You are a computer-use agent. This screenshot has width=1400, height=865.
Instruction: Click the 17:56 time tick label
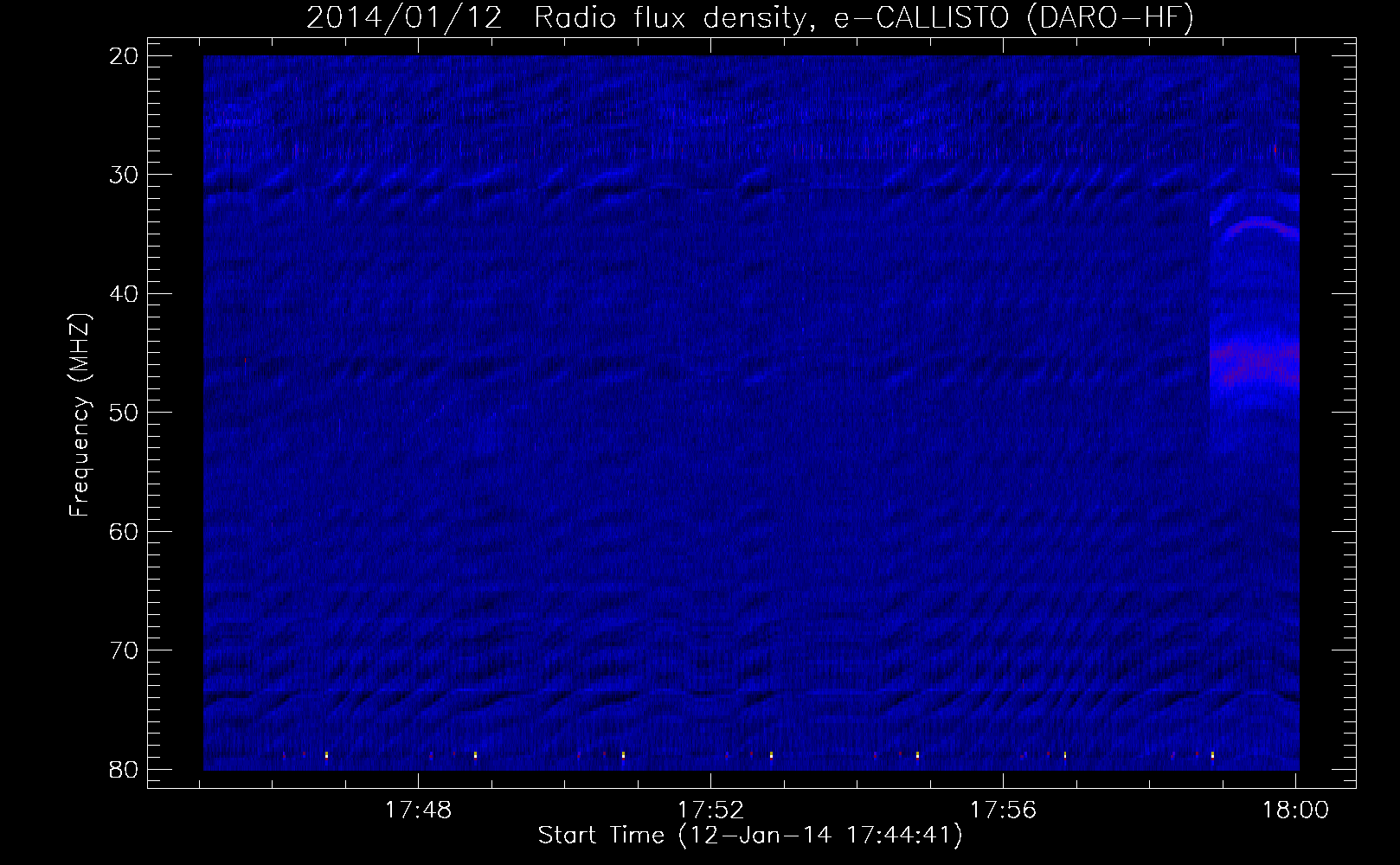[x=1003, y=811]
